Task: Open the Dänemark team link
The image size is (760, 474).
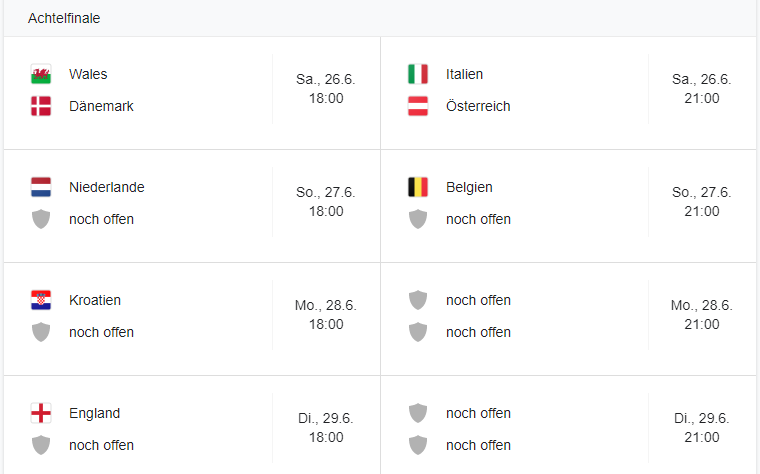Action: (101, 106)
